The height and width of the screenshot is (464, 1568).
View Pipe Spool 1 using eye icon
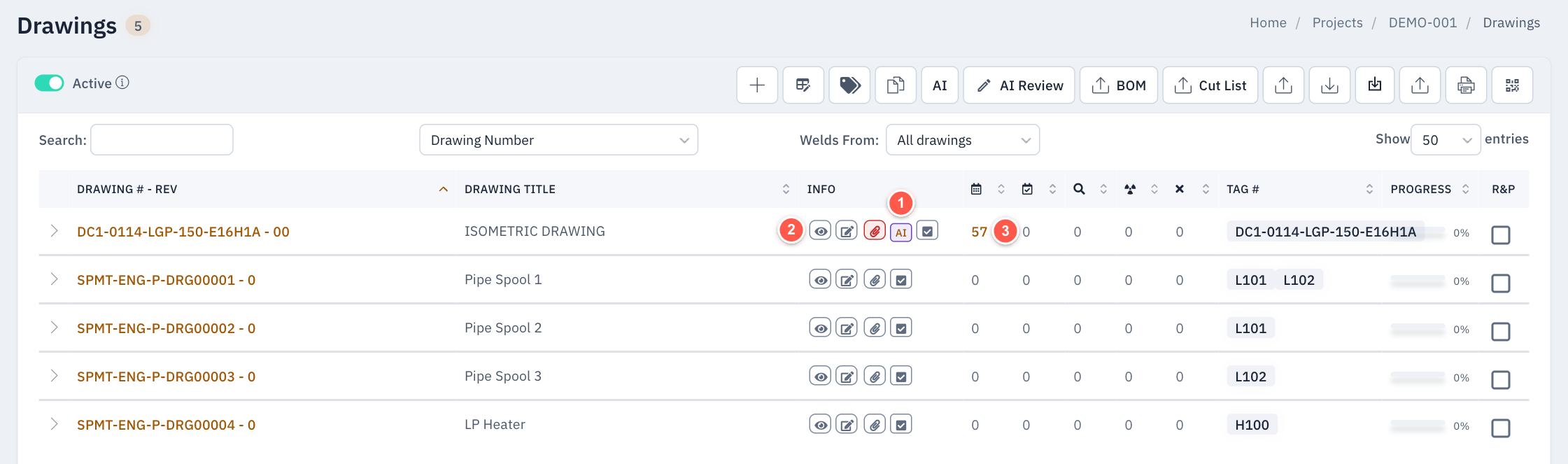tap(820, 280)
